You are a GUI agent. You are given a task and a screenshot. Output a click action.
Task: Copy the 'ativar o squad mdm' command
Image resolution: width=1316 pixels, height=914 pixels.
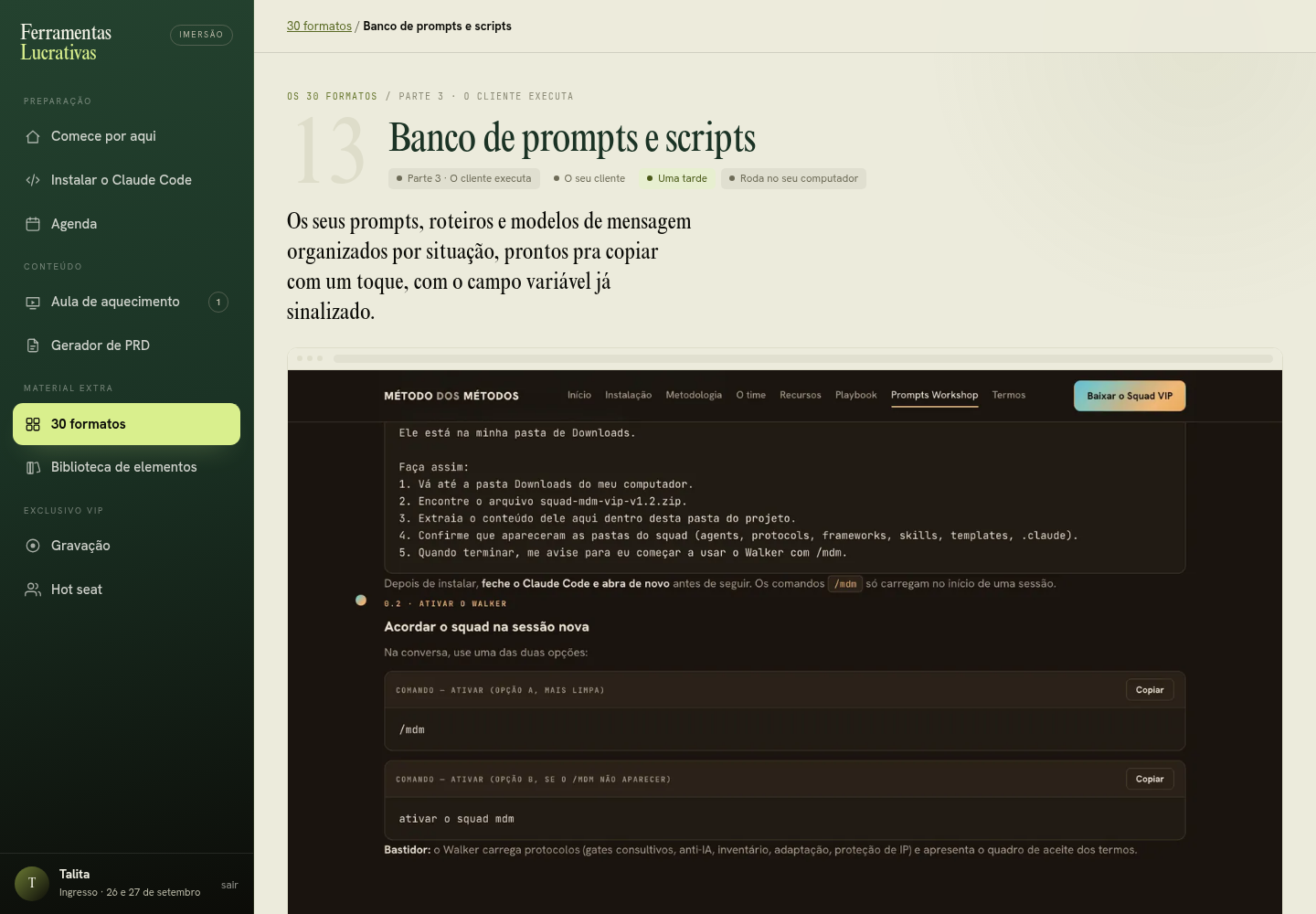pyautogui.click(x=1150, y=779)
